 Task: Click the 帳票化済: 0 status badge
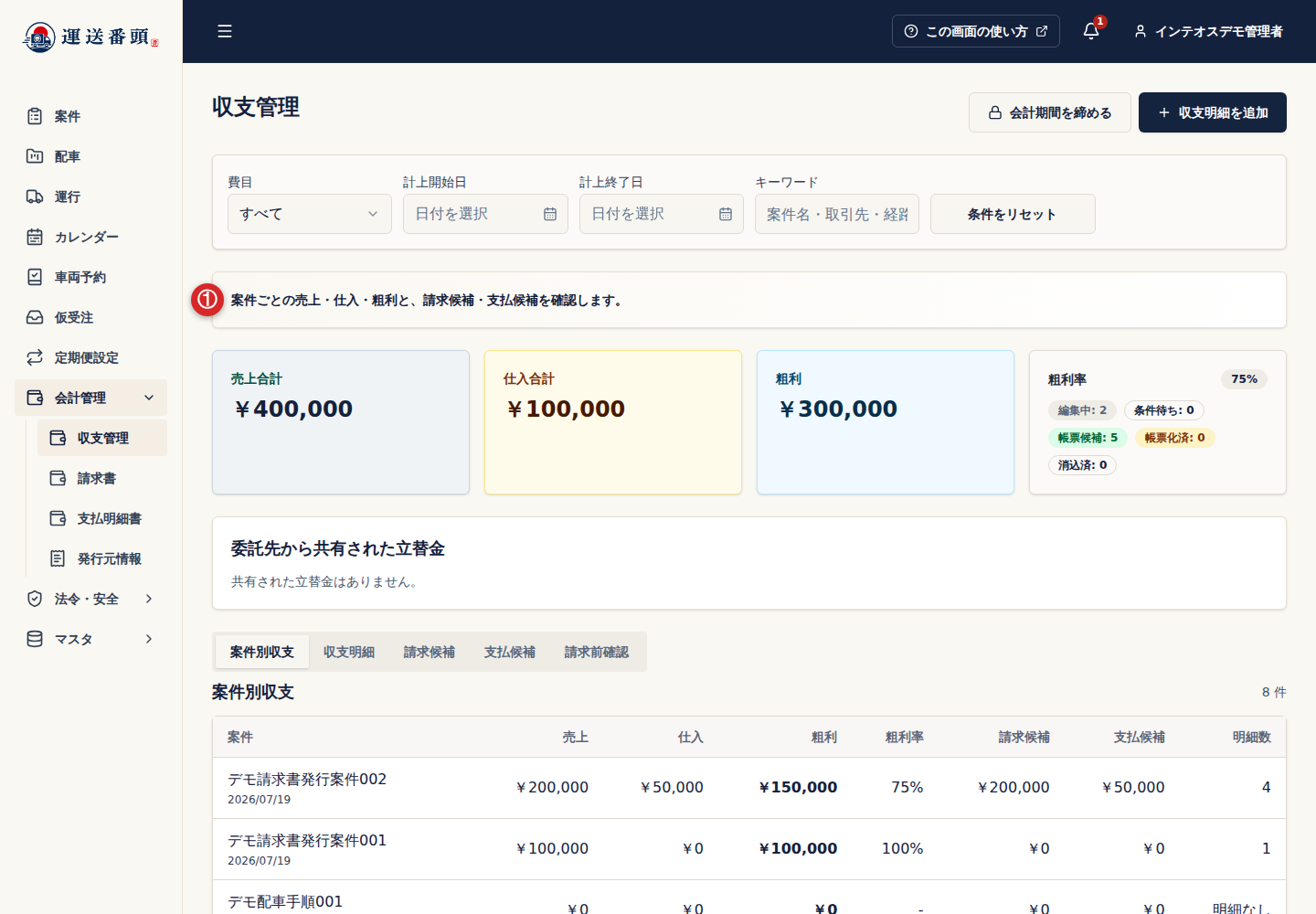1175,438
